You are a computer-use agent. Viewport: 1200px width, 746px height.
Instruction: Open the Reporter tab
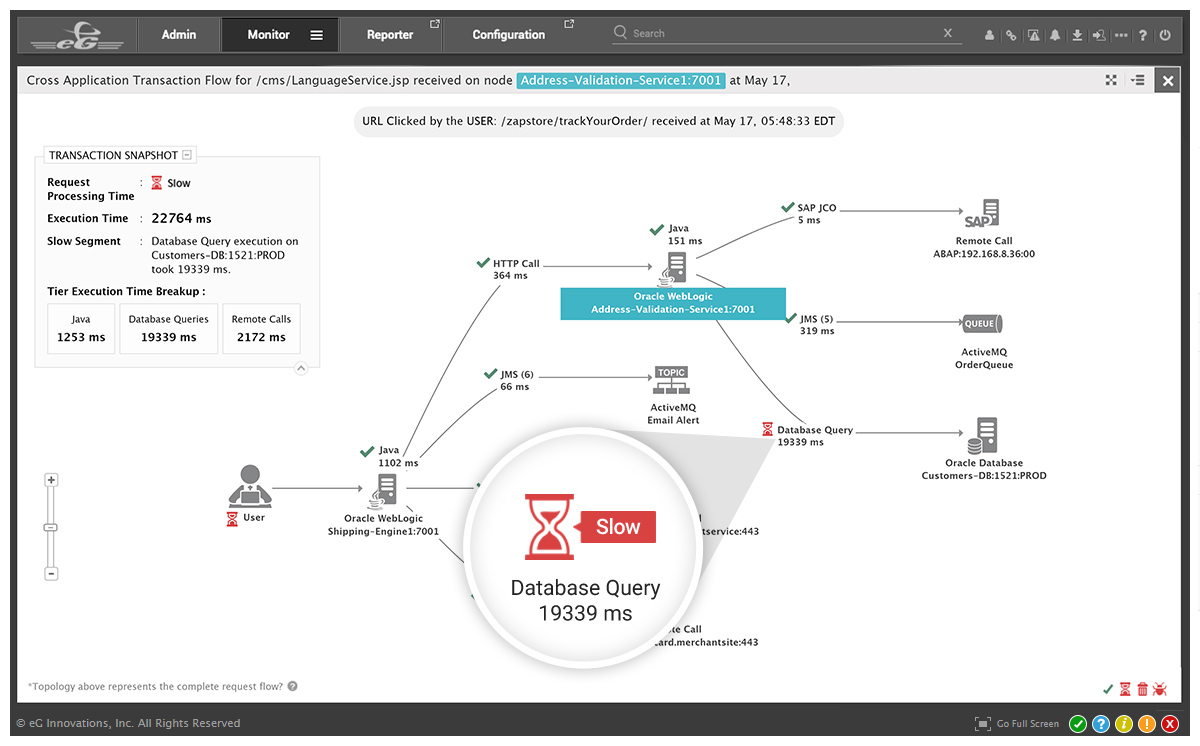point(390,34)
